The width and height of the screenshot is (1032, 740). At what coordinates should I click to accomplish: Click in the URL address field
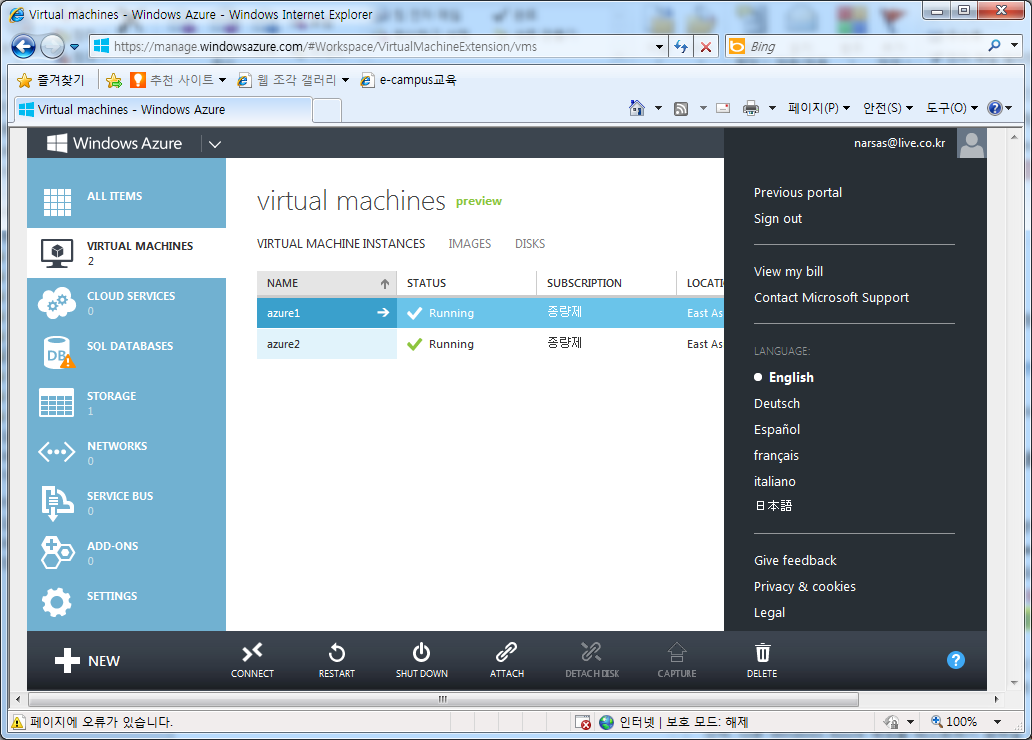pyautogui.click(x=380, y=47)
